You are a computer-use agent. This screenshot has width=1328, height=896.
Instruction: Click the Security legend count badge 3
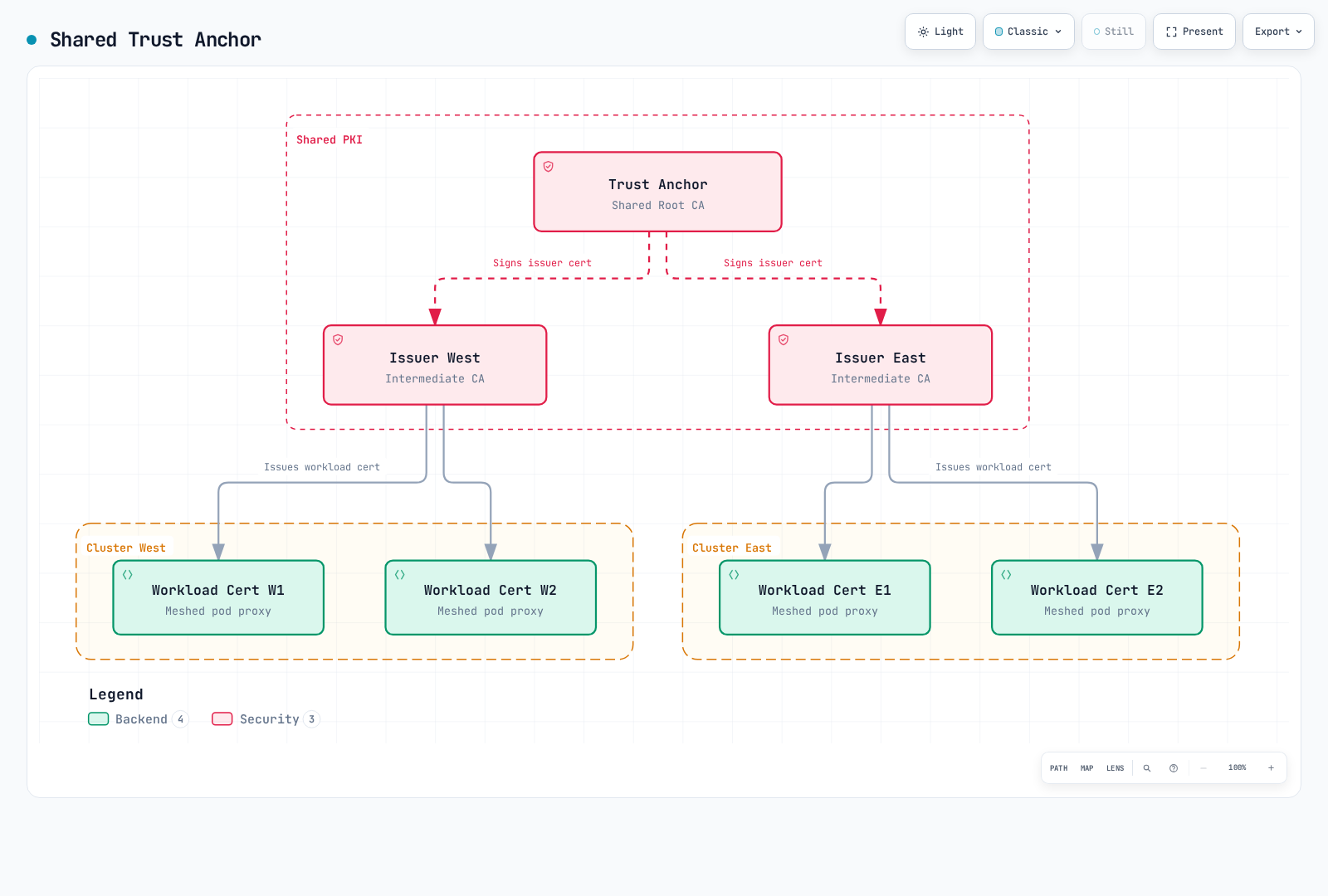[x=312, y=719]
